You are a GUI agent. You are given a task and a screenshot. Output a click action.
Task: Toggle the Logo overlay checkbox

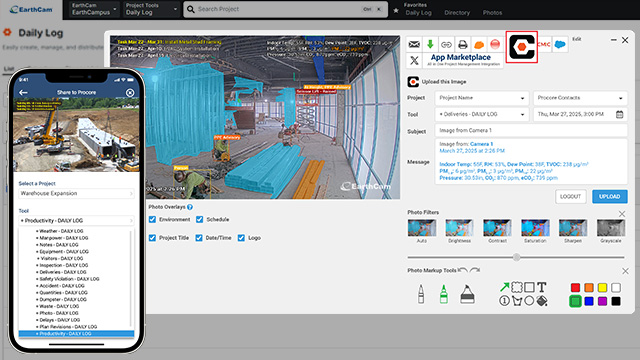click(241, 238)
